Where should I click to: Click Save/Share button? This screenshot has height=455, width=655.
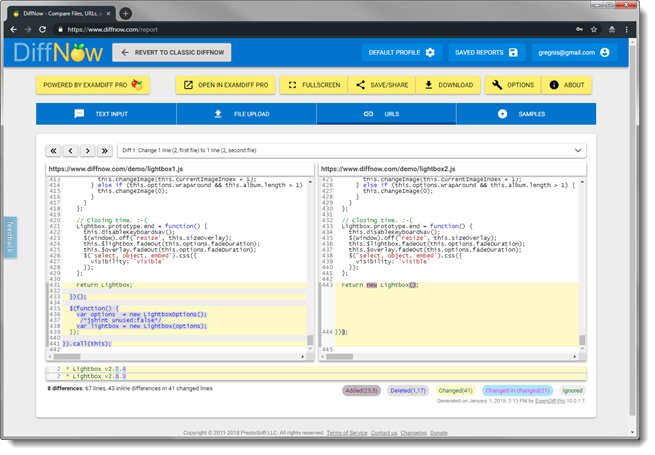[x=382, y=85]
